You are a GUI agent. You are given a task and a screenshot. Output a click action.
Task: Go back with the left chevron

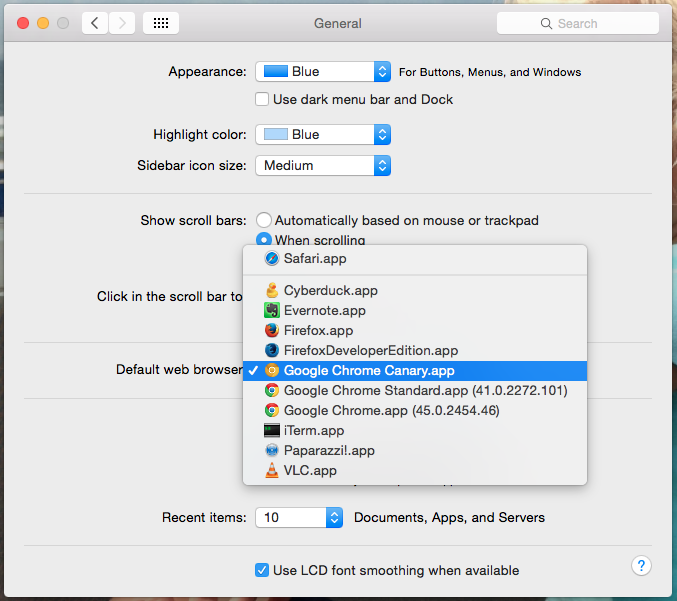[x=95, y=23]
